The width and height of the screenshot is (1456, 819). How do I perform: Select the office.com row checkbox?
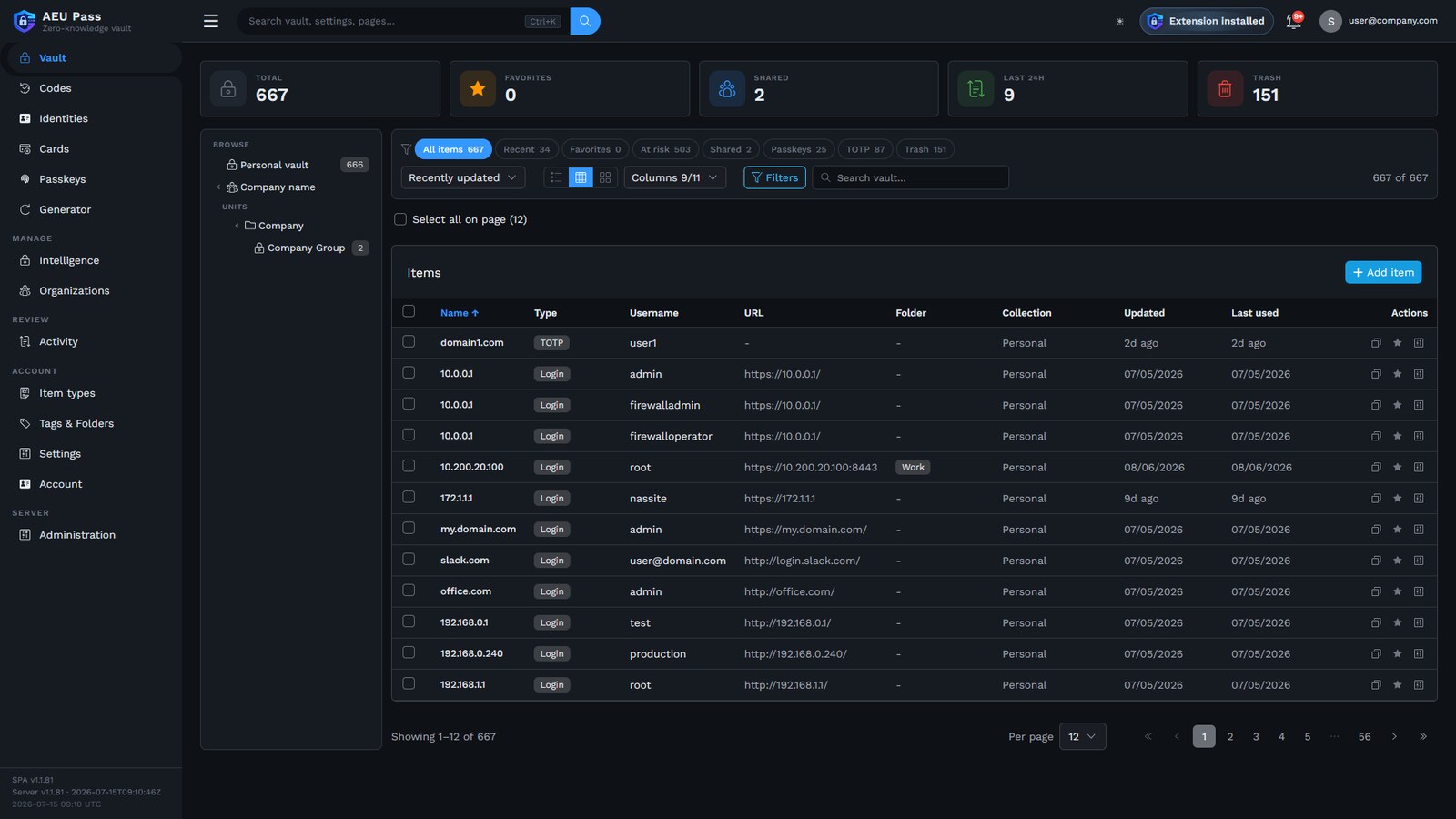coord(409,590)
